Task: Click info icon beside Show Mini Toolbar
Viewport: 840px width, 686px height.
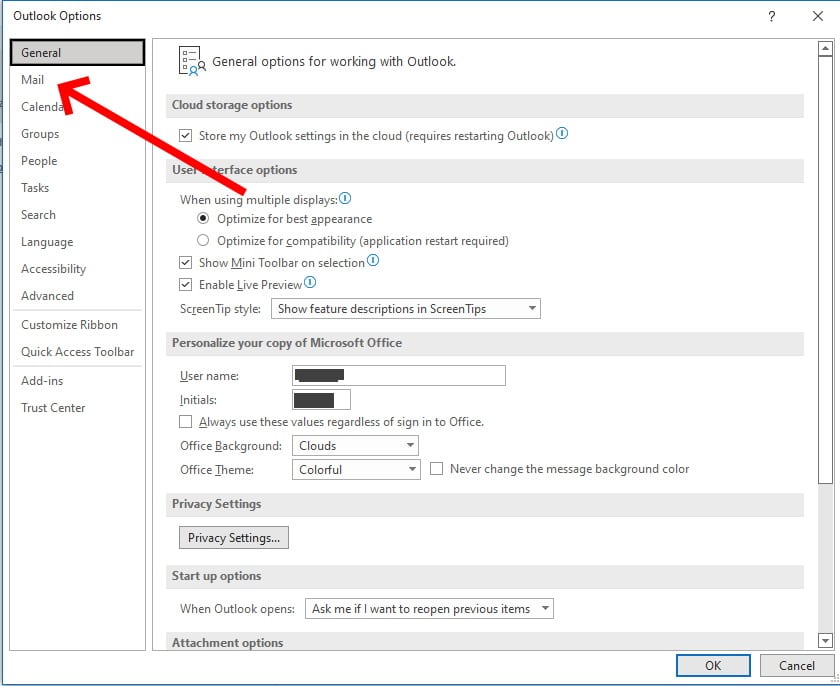Action: click(x=373, y=261)
